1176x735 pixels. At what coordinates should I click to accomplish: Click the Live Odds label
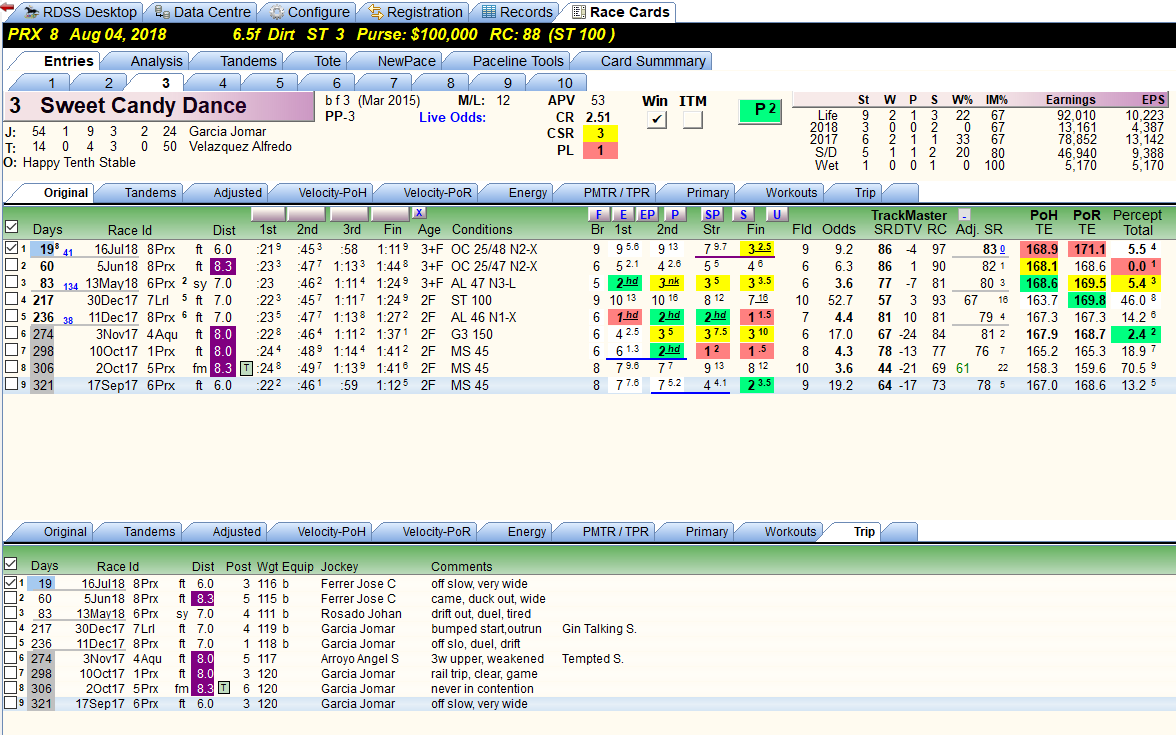[452, 117]
